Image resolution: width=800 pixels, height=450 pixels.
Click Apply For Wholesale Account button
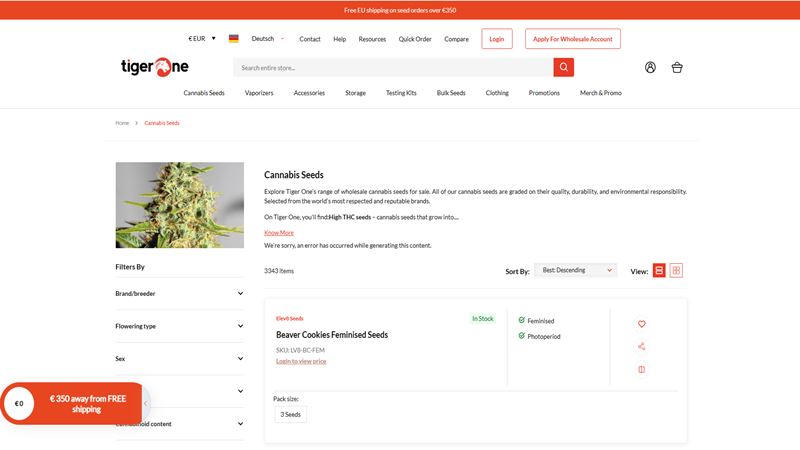tap(573, 39)
